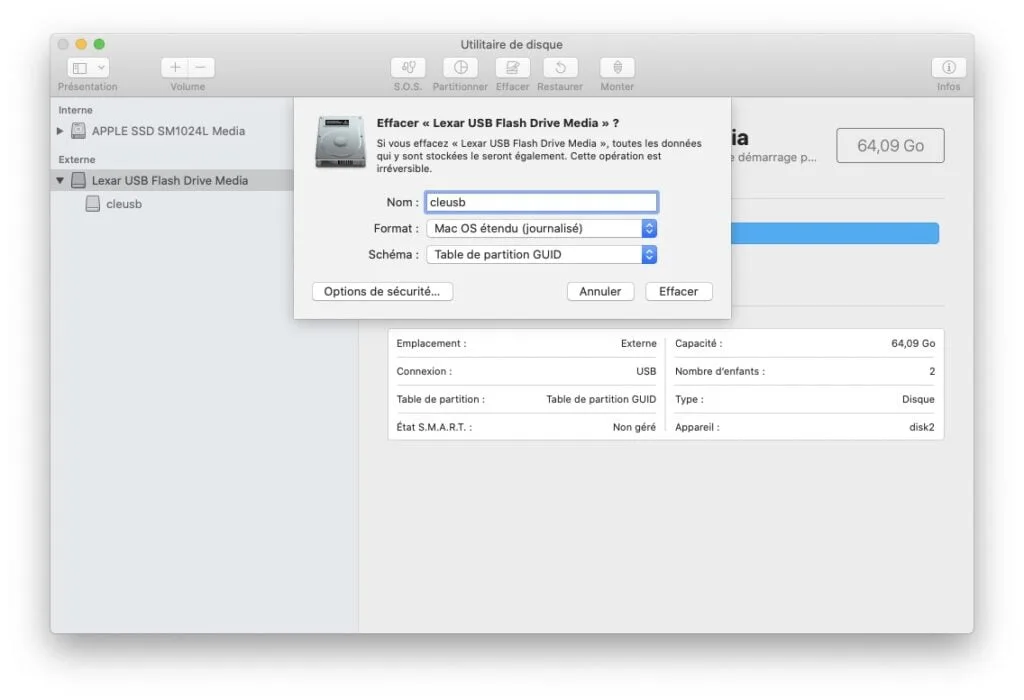Viewport: 1024px width, 700px height.
Task: Click the Annuler button
Action: pos(600,291)
